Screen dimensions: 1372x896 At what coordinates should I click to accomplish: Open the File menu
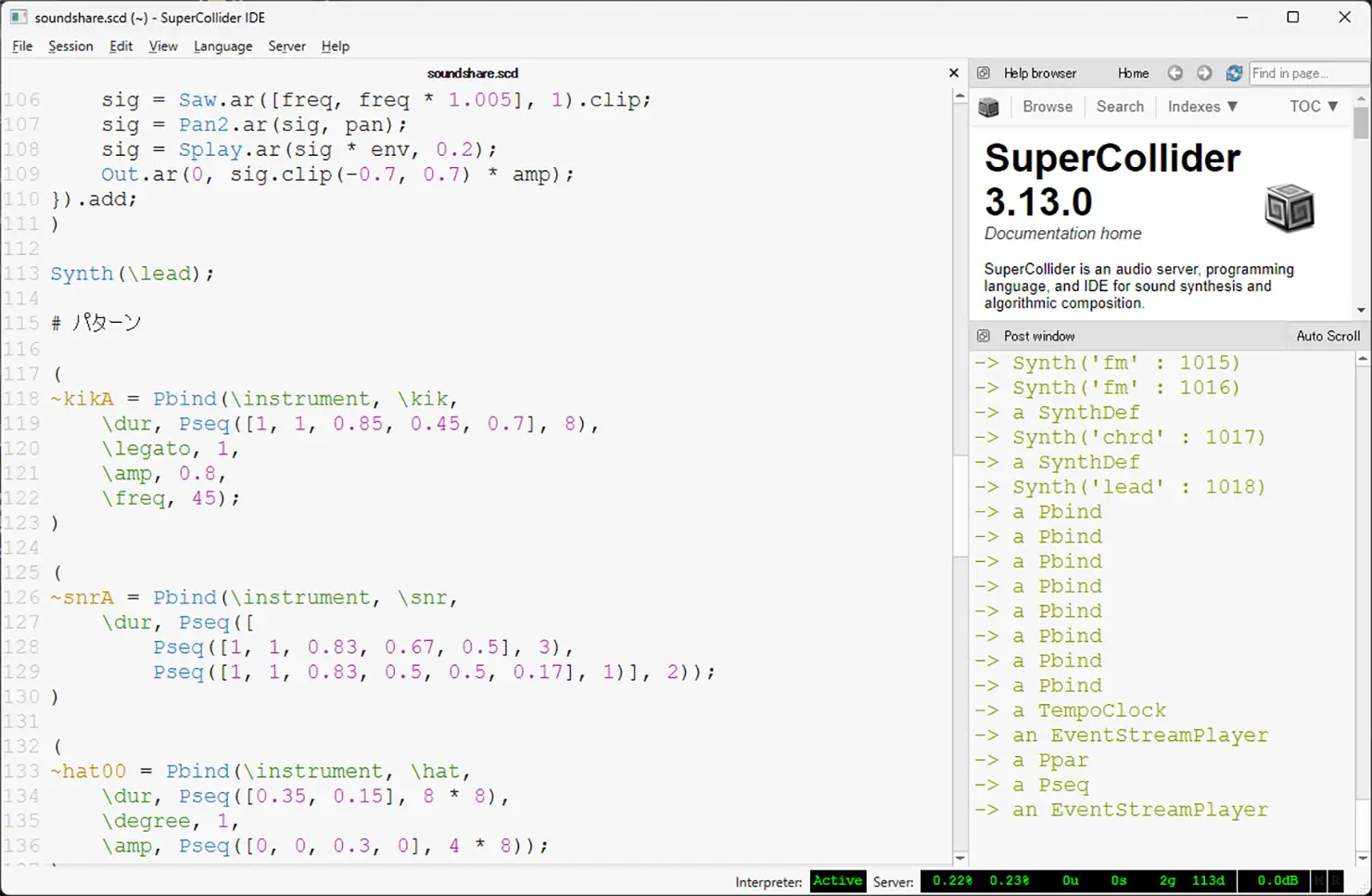[22, 46]
